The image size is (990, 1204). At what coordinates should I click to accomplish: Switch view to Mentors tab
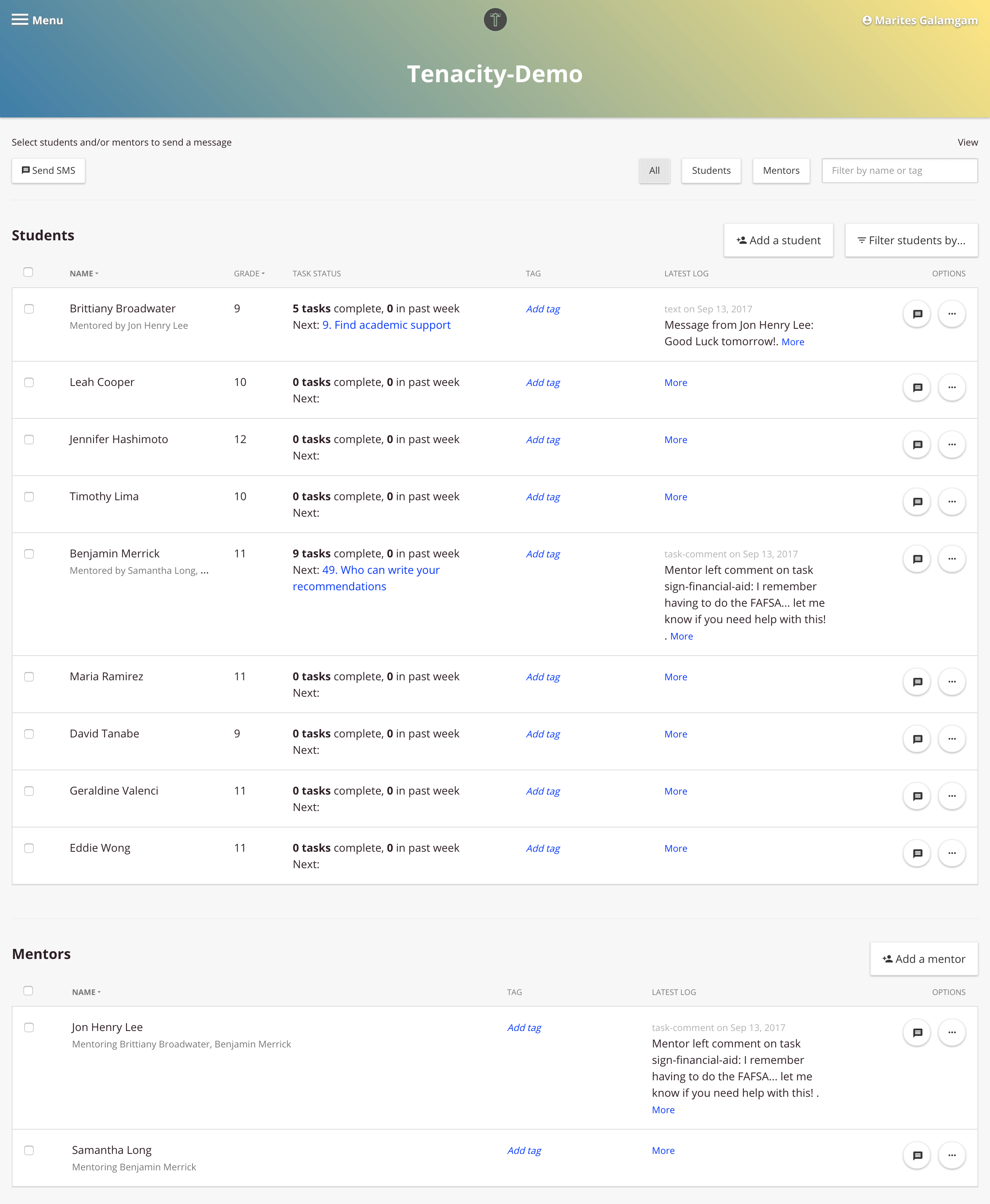tap(781, 171)
